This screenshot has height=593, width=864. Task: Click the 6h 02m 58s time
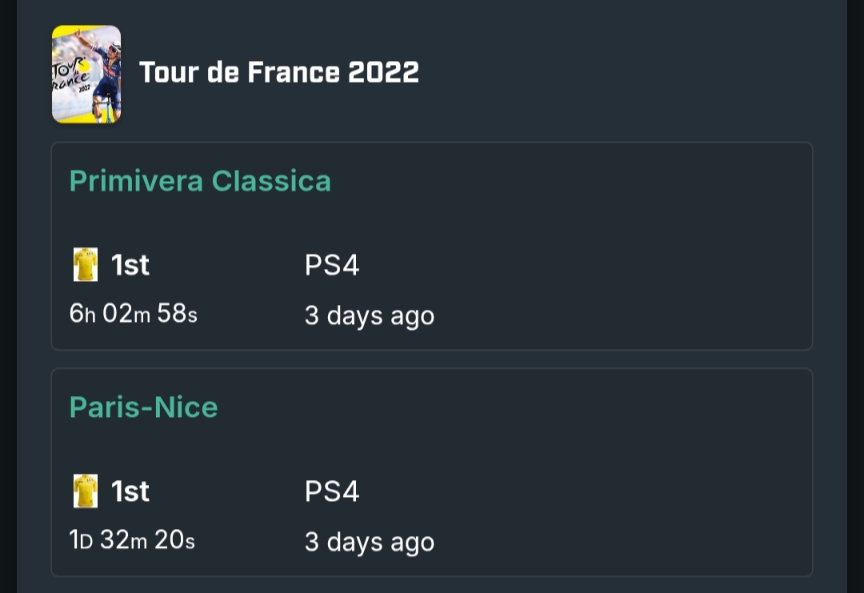coord(133,314)
